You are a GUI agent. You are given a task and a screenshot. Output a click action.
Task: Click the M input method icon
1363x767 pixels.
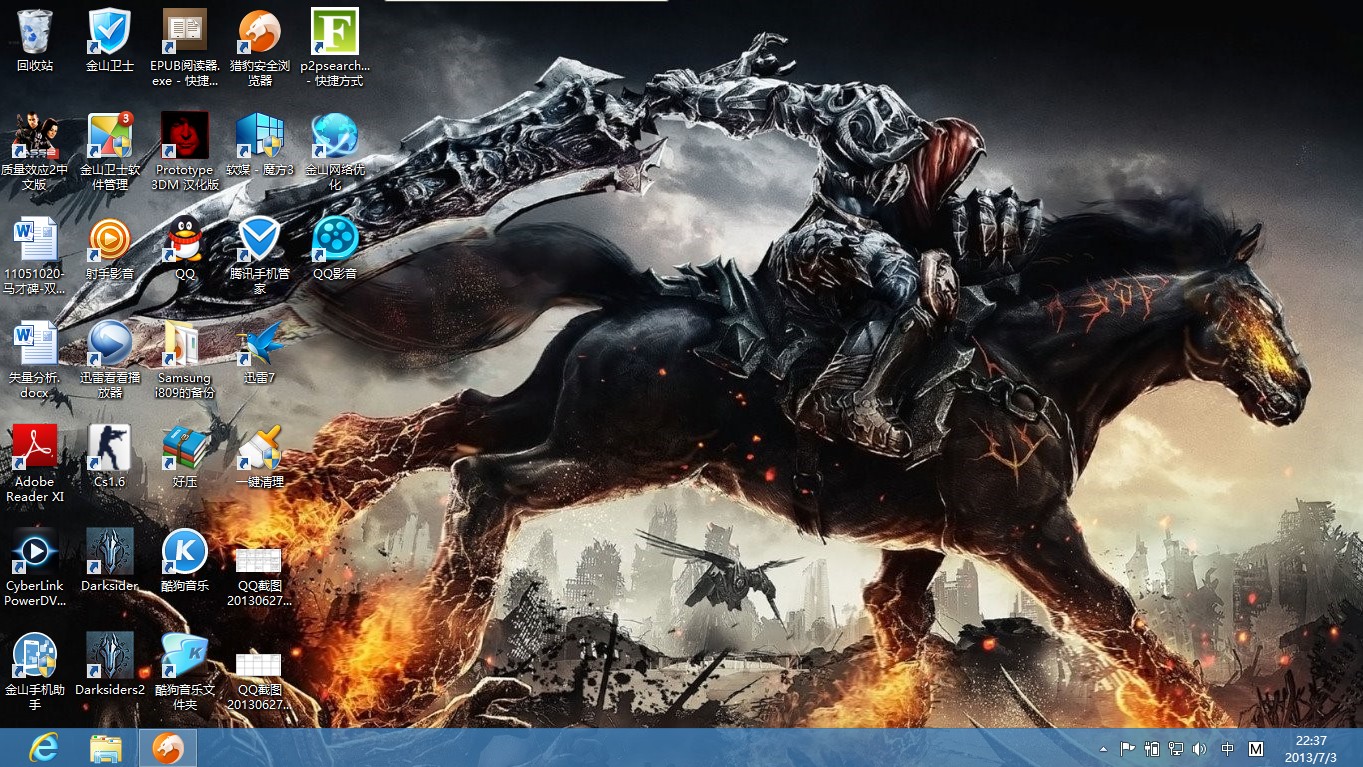point(1257,749)
